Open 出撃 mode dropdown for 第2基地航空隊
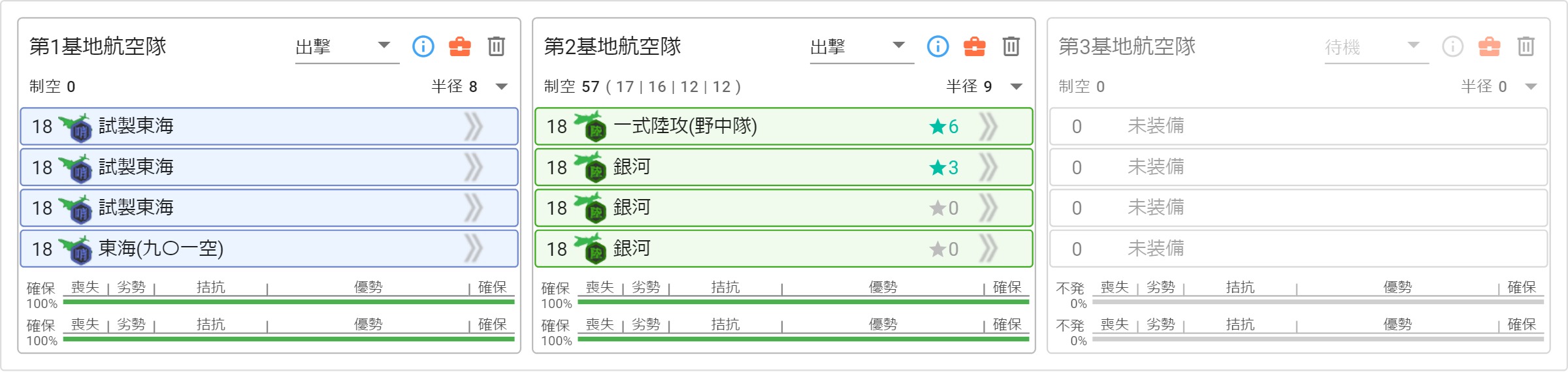 pyautogui.click(x=862, y=47)
